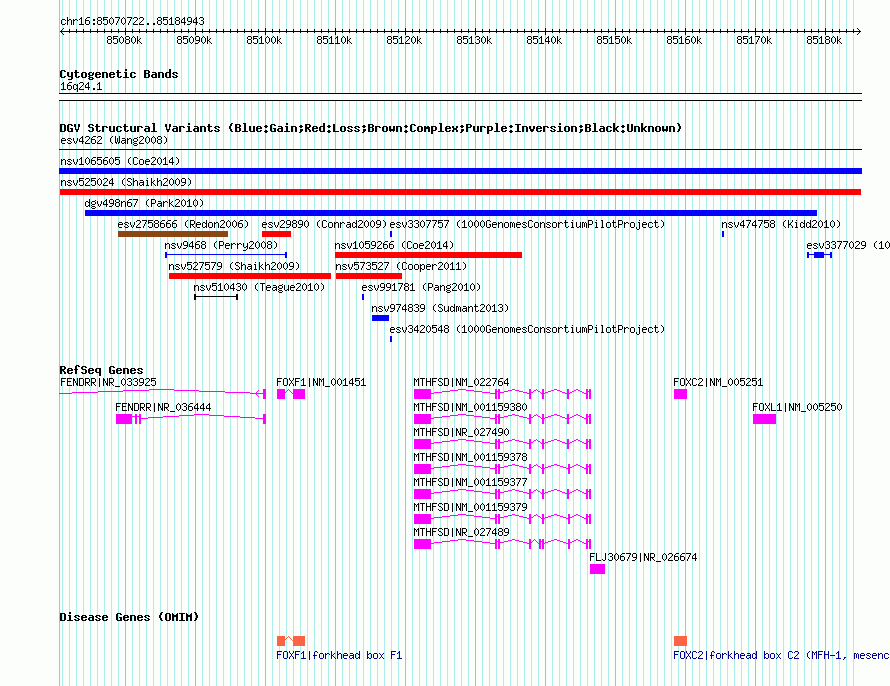Click the nsv525024 (Shaikh2009) red loss bar
This screenshot has width=890, height=686.
pos(460,192)
